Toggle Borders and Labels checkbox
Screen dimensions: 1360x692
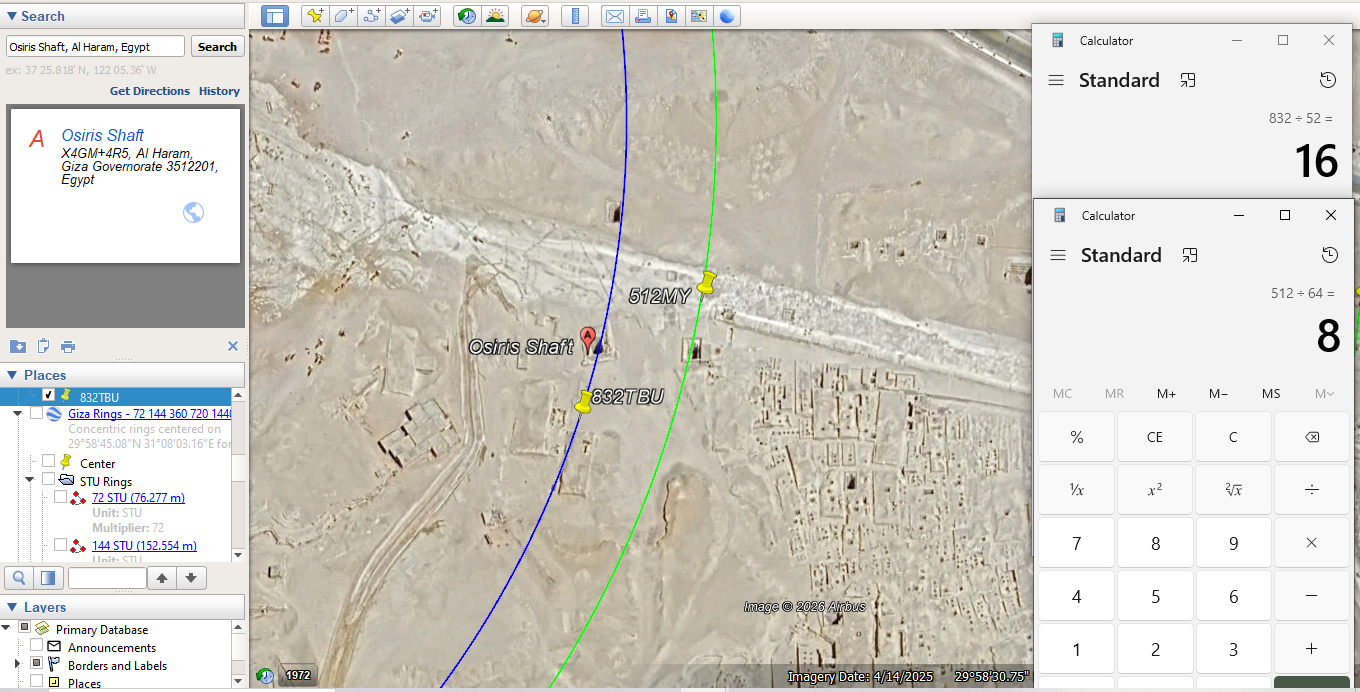tap(36, 664)
